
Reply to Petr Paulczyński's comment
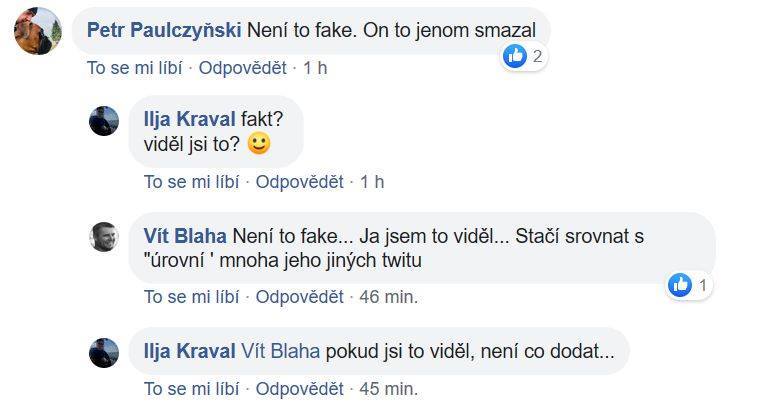click(x=243, y=68)
